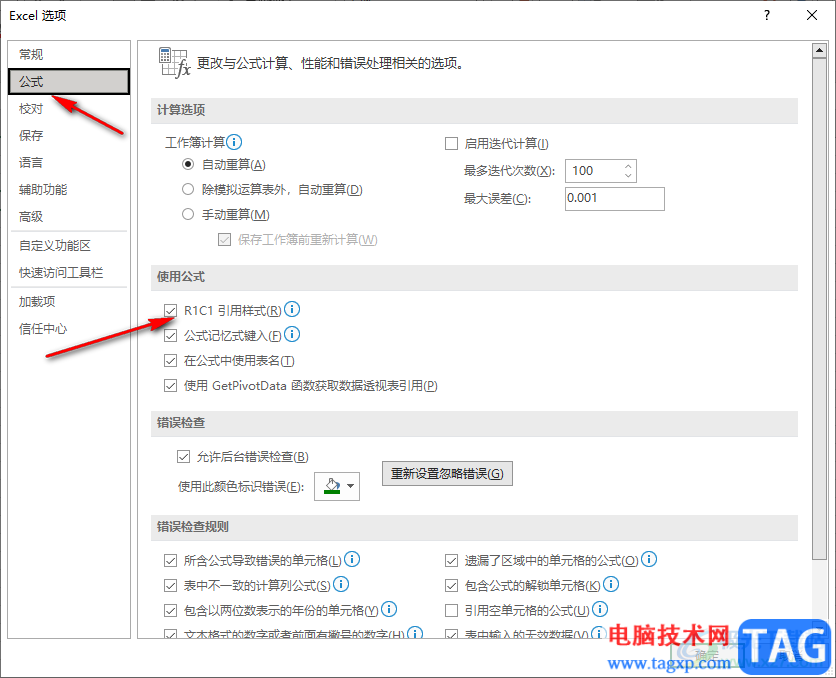Viewport: 836px width, 678px height.
Task: Click 重新设置忽略错误 button
Action: tap(447, 473)
